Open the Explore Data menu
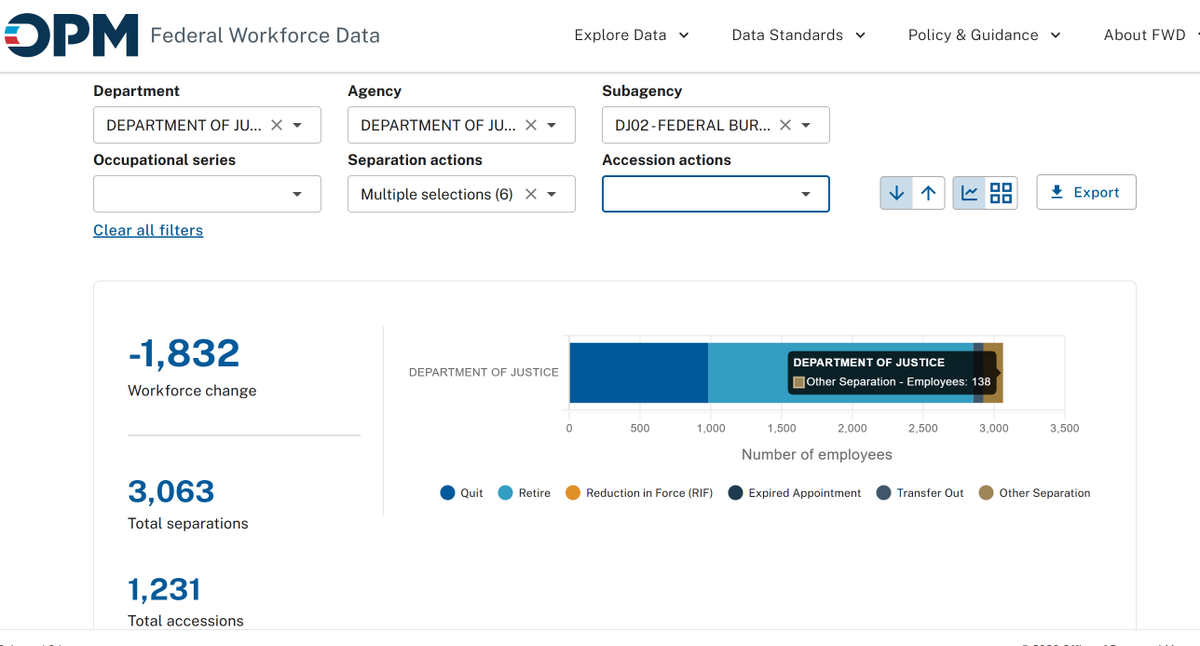Image resolution: width=1200 pixels, height=646 pixels. (632, 35)
